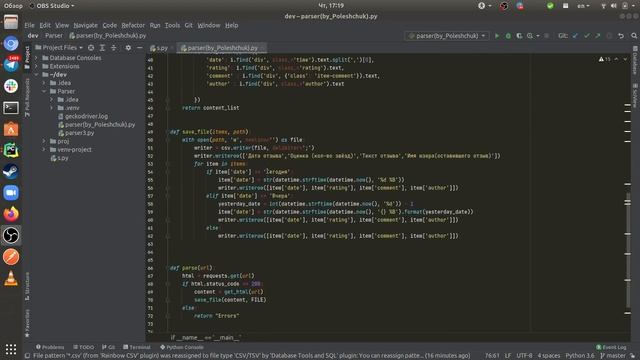Expand all in Project panel
Image resolution: width=640 pixels, height=360 pixels.
tap(102, 48)
